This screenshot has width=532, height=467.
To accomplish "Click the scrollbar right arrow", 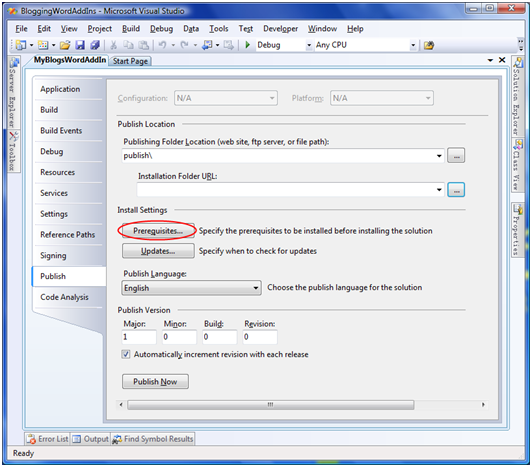I will pos(483,405).
